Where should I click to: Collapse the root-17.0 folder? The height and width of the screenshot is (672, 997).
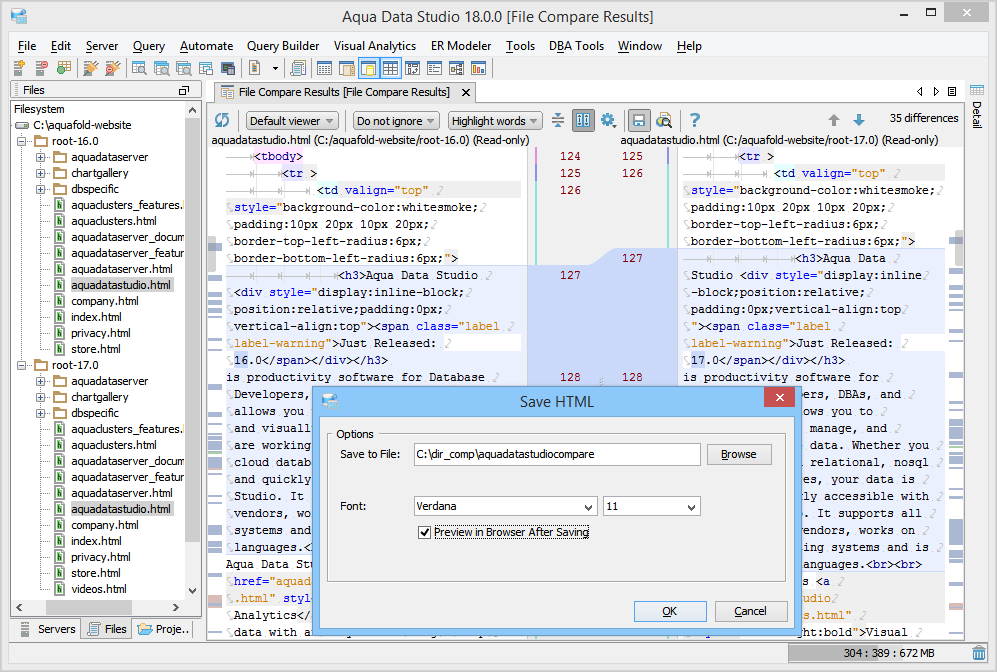21,365
